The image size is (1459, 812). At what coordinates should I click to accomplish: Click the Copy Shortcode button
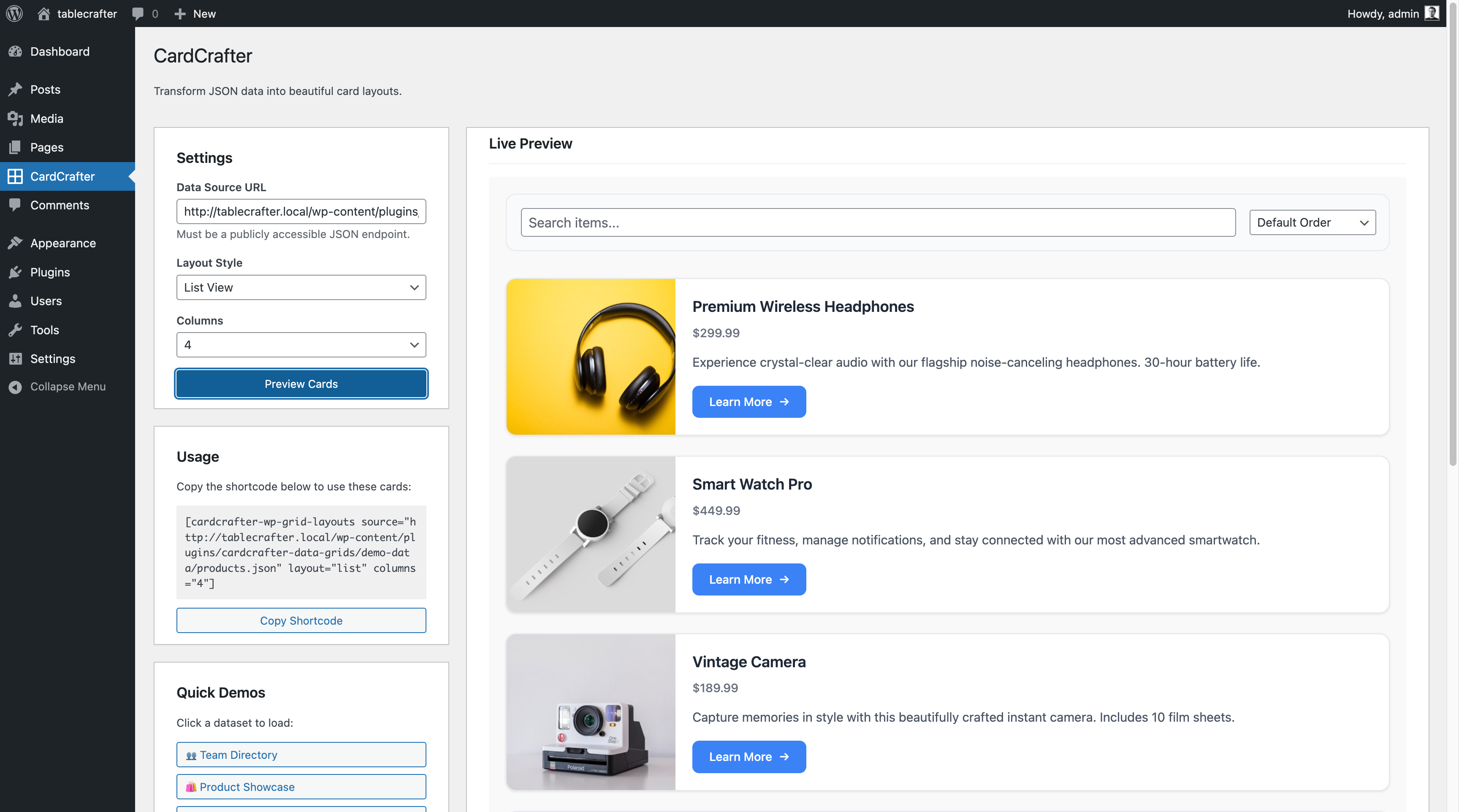click(301, 621)
